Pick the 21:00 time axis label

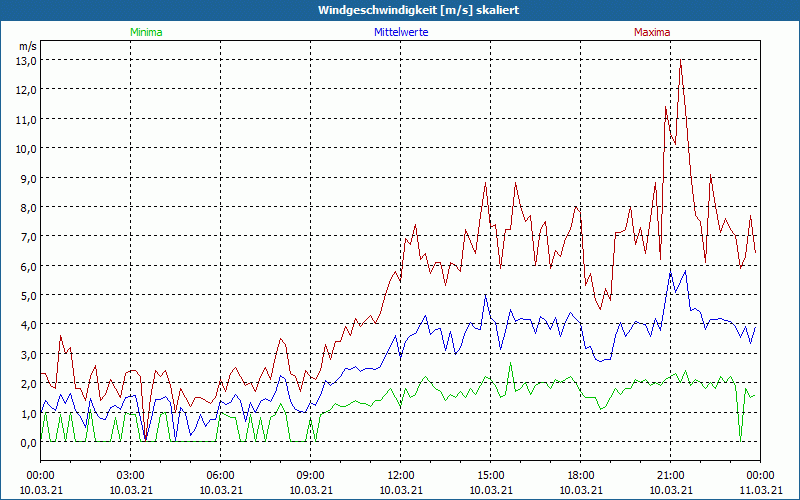coord(670,475)
